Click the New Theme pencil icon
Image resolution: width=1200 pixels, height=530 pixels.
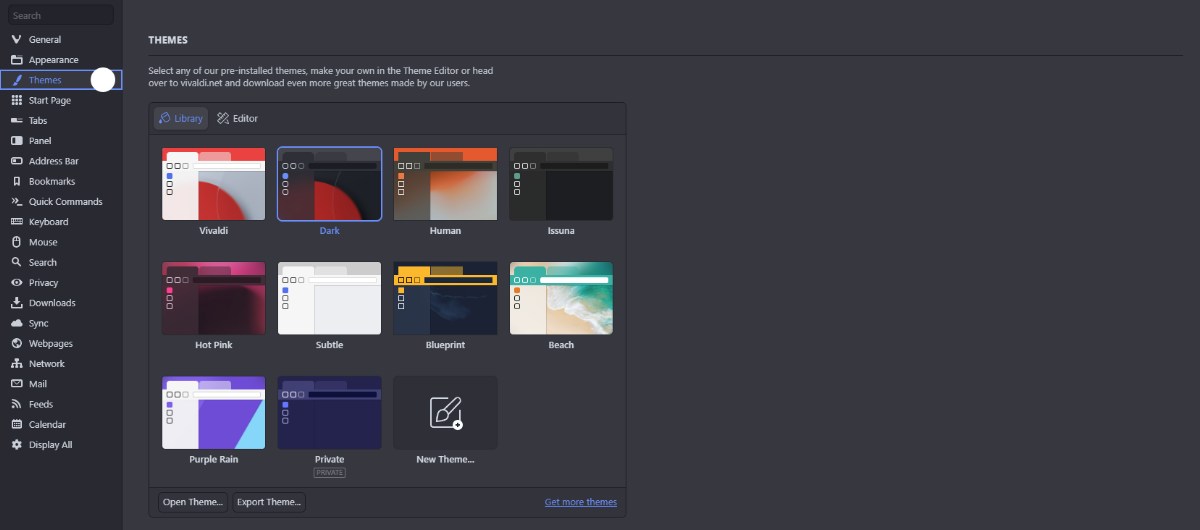(x=445, y=412)
